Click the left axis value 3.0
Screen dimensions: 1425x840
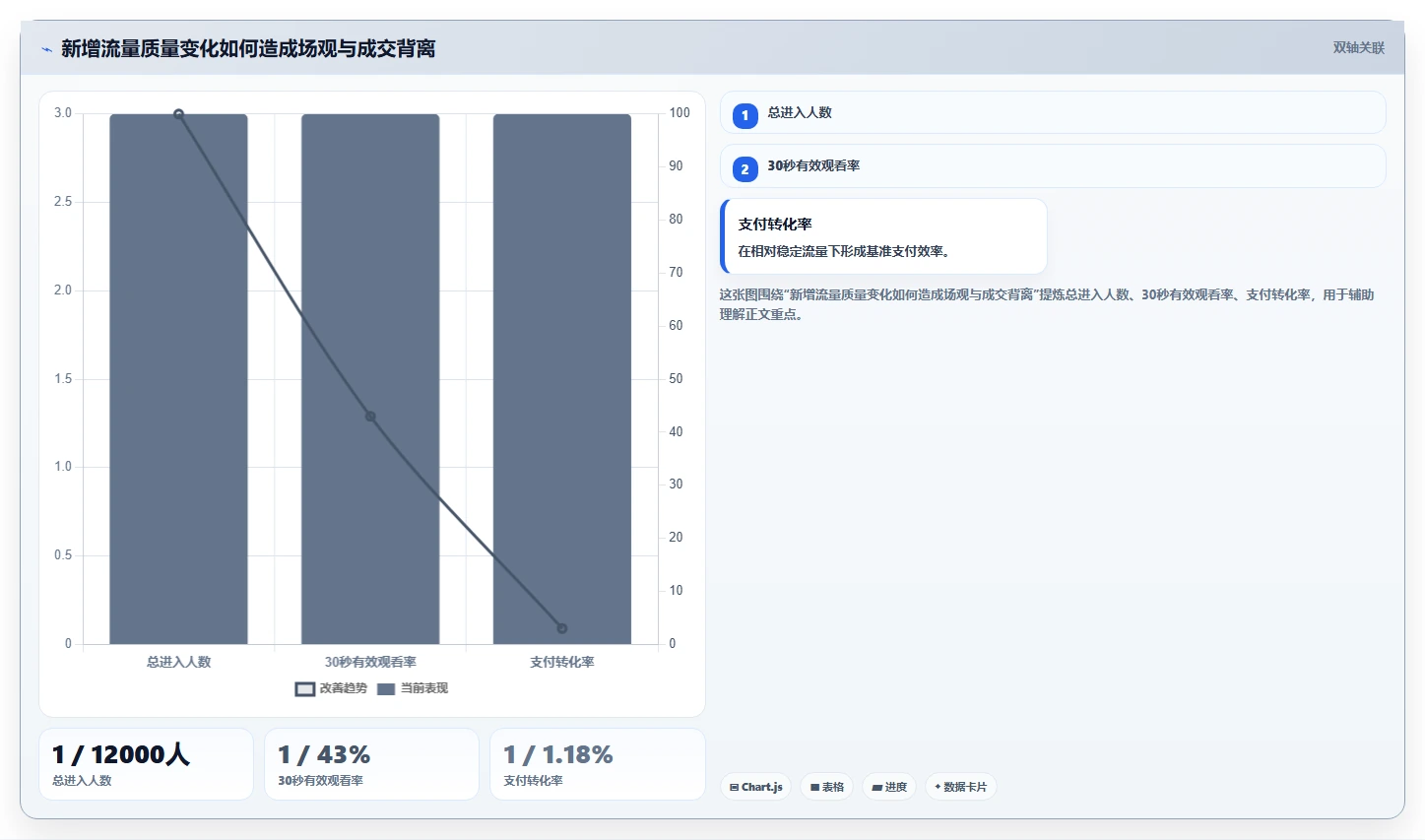pyautogui.click(x=63, y=113)
